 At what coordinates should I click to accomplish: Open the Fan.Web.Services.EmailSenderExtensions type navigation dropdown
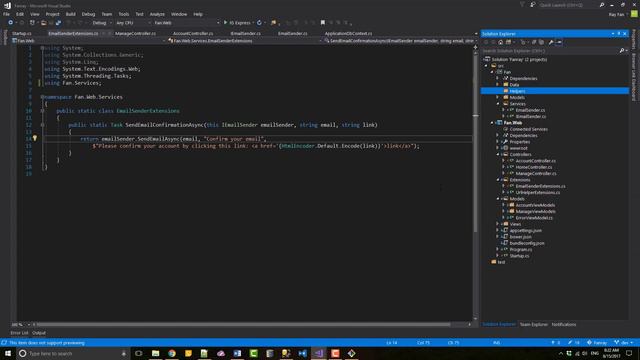click(244, 41)
